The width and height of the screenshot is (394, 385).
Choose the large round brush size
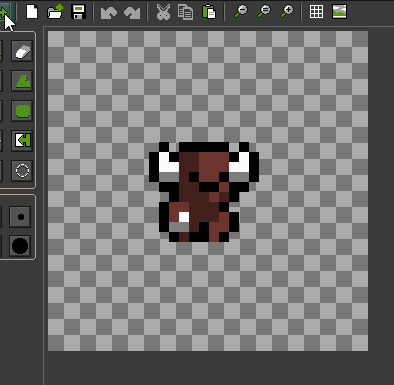[20, 246]
